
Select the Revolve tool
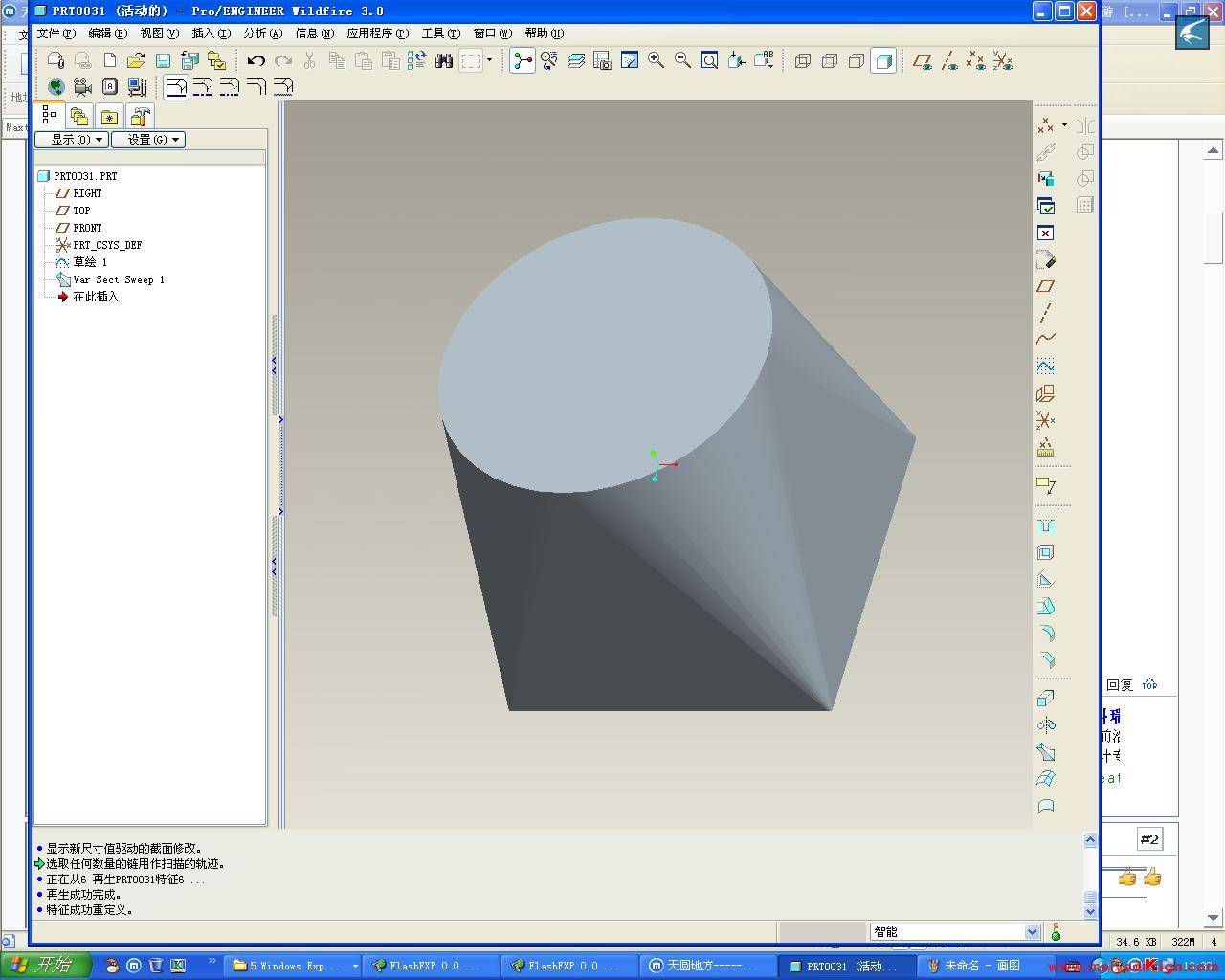click(x=1046, y=724)
